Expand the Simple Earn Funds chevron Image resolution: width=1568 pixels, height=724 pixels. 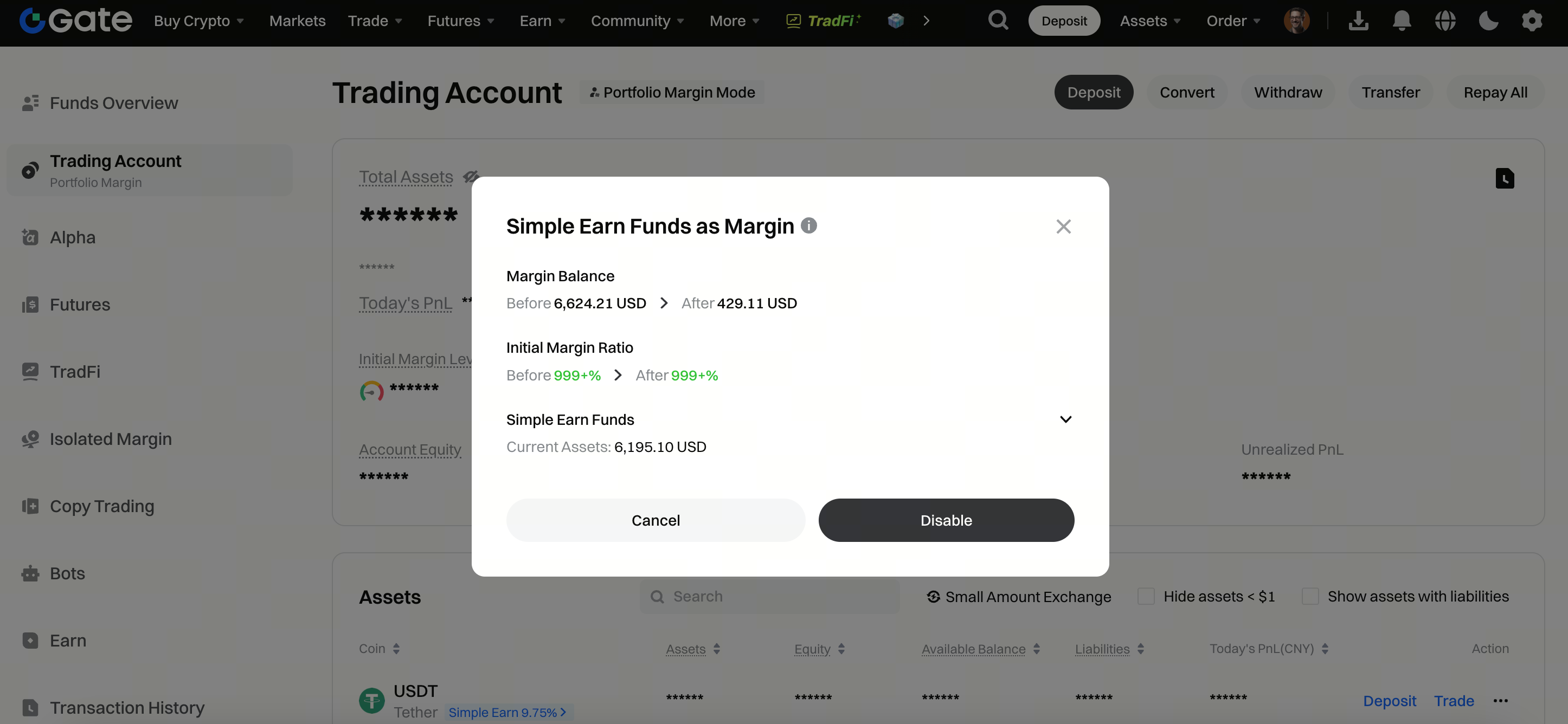coord(1065,419)
